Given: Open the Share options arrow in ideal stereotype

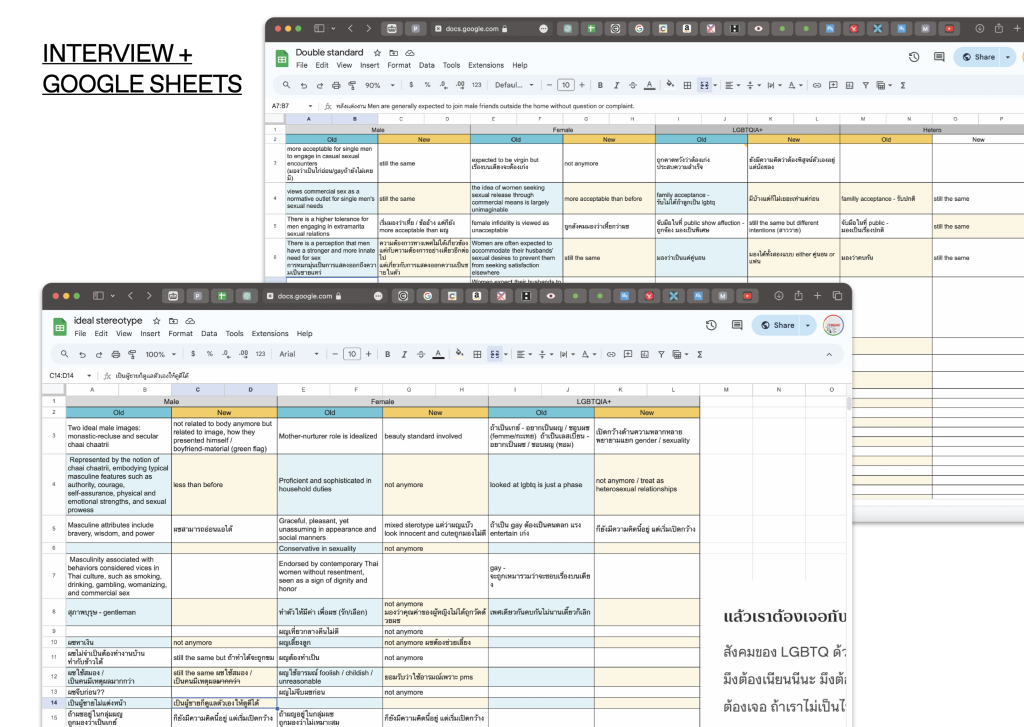Looking at the screenshot, I should (808, 325).
